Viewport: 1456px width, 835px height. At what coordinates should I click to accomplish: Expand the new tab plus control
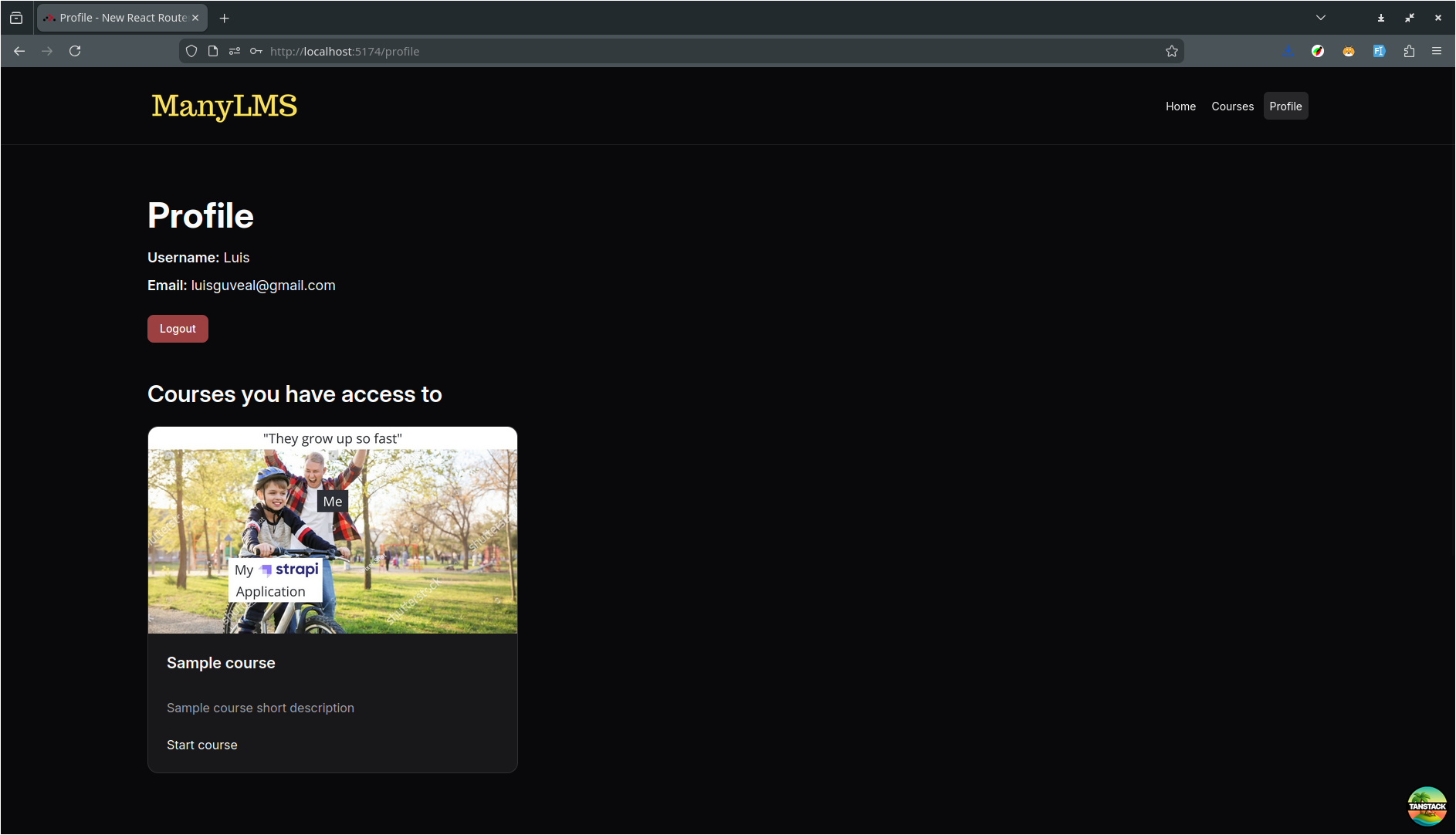(224, 17)
